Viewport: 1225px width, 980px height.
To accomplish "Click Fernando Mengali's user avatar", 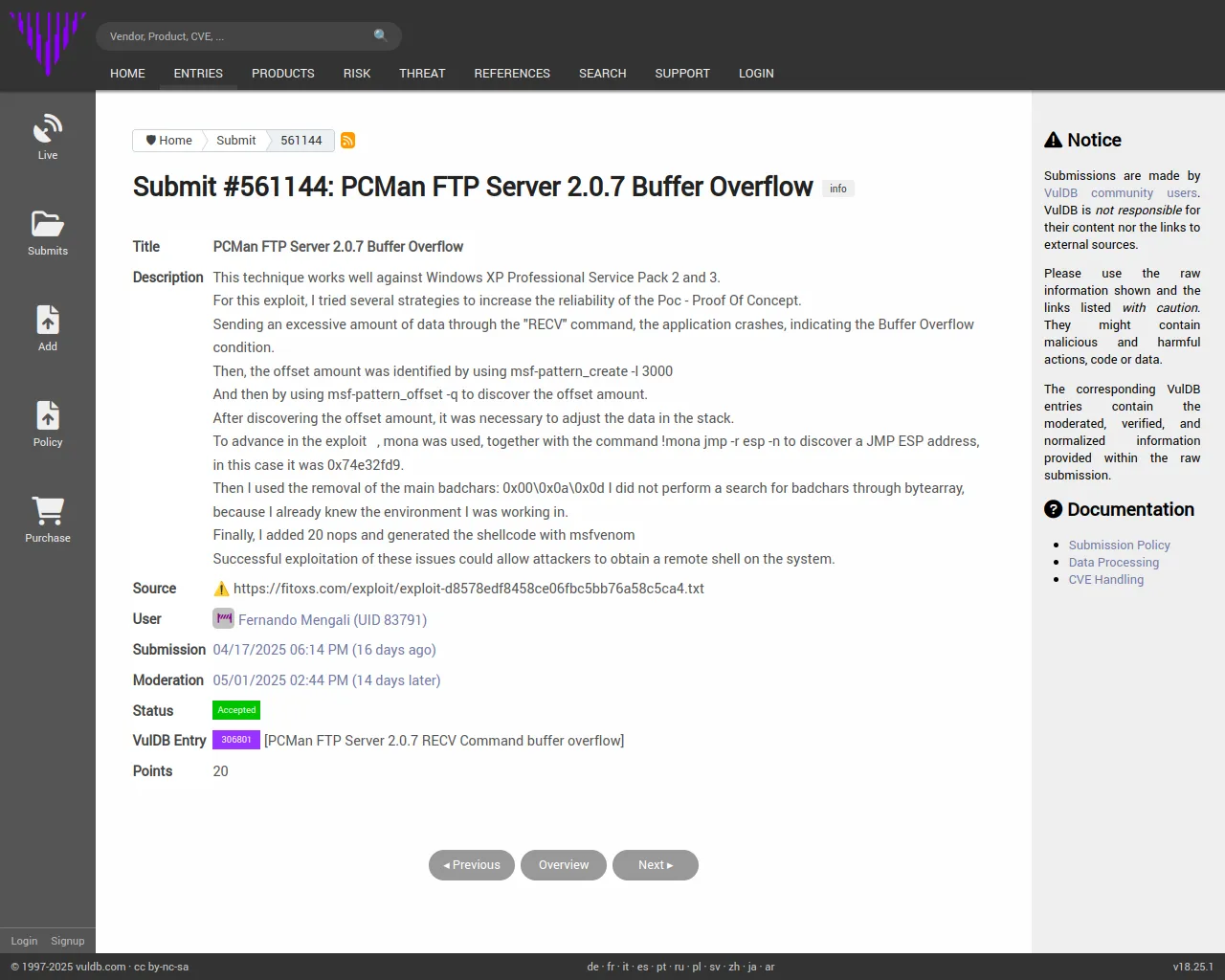I will 223,619.
